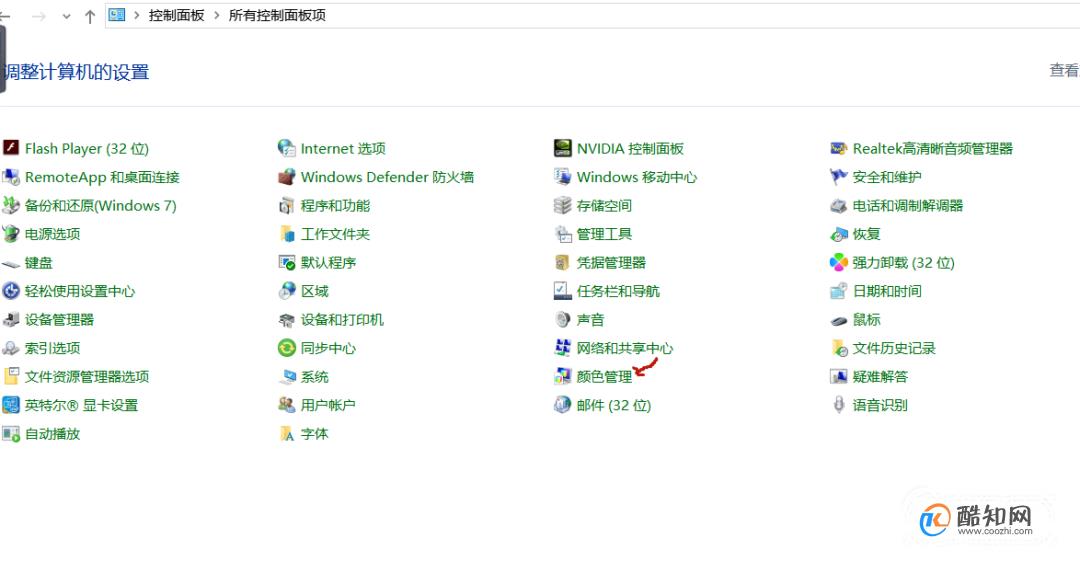This screenshot has width=1080, height=574.
Task: Open the 工作文件夹 icon
Action: [287, 234]
